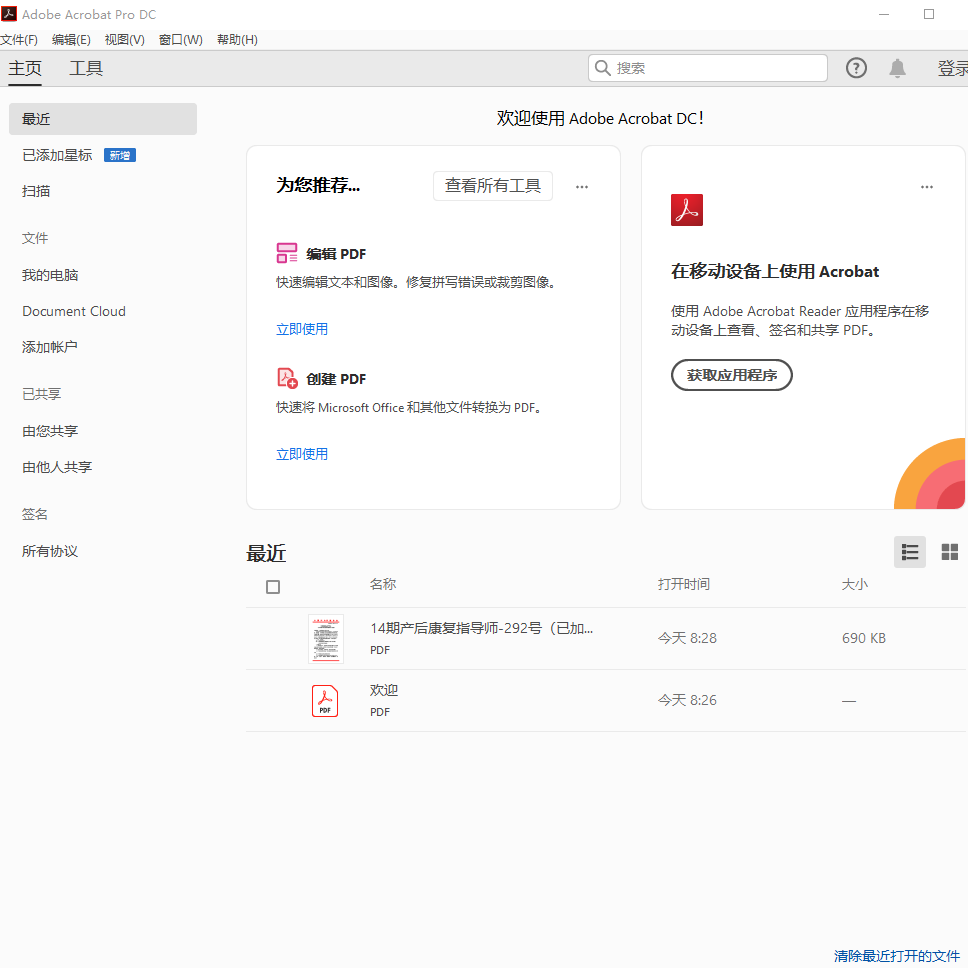Open the notifications bell icon
The height and width of the screenshot is (968, 968).
tap(897, 68)
